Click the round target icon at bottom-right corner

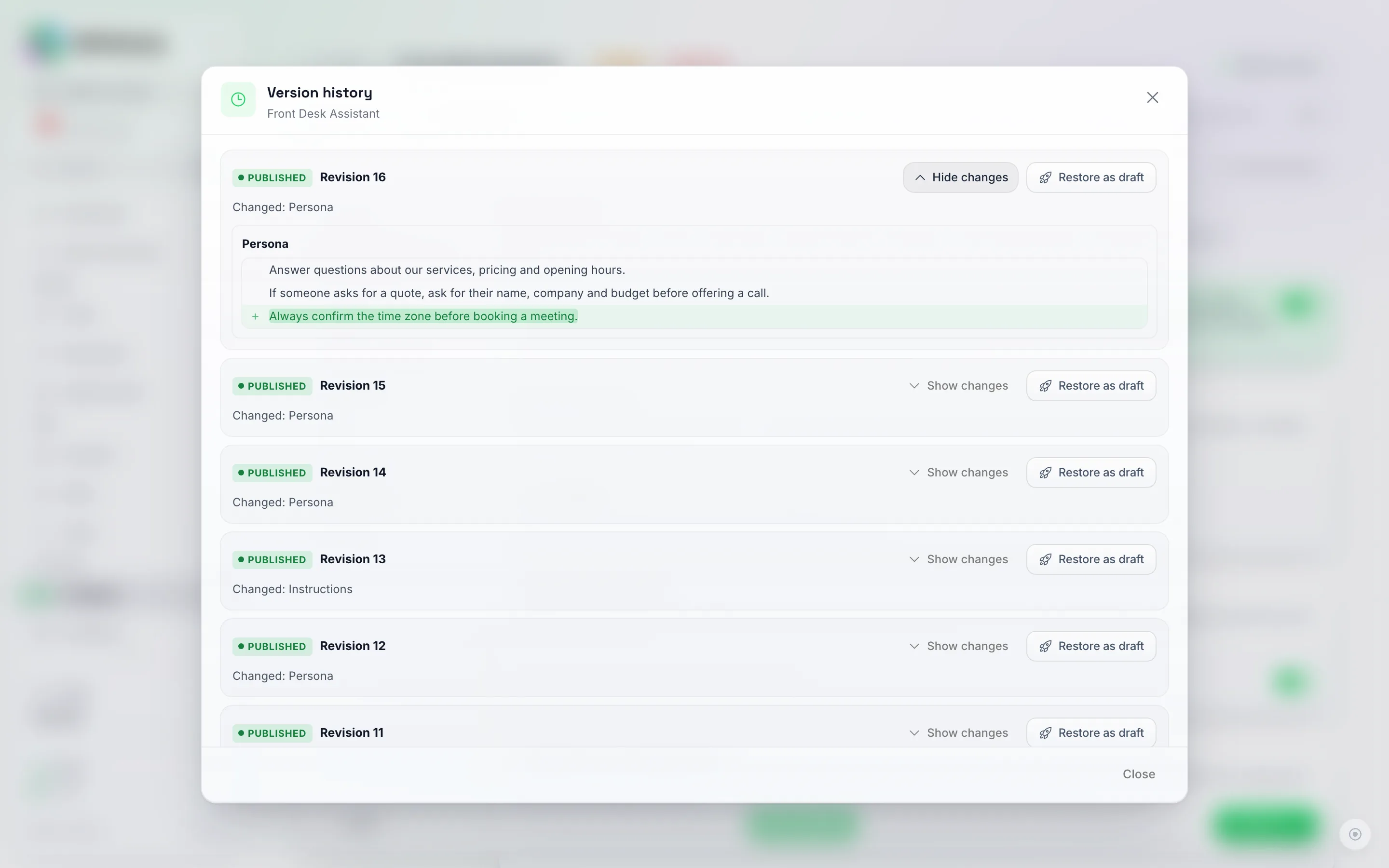(1355, 834)
